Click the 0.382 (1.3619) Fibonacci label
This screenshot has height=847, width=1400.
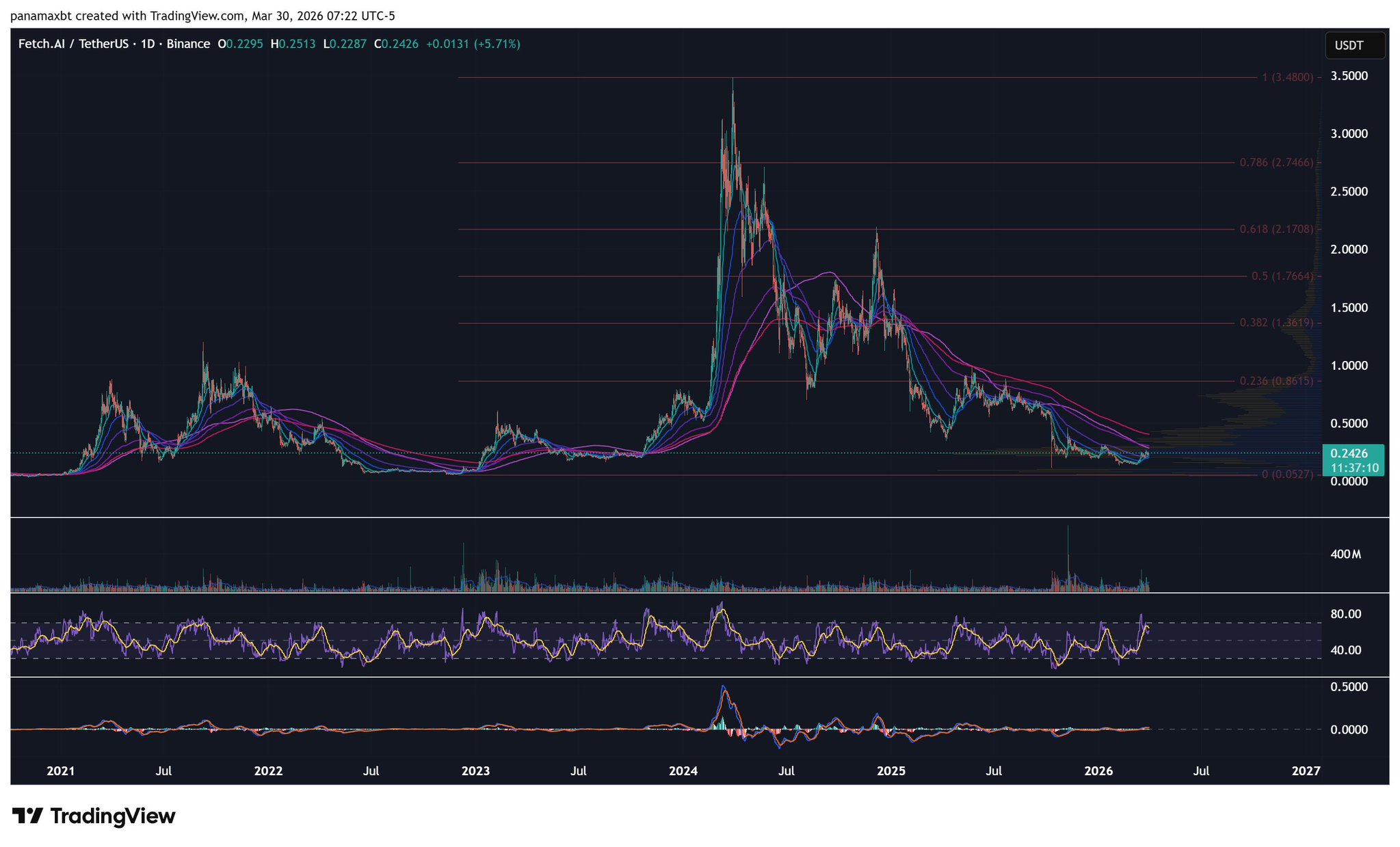pos(1276,323)
